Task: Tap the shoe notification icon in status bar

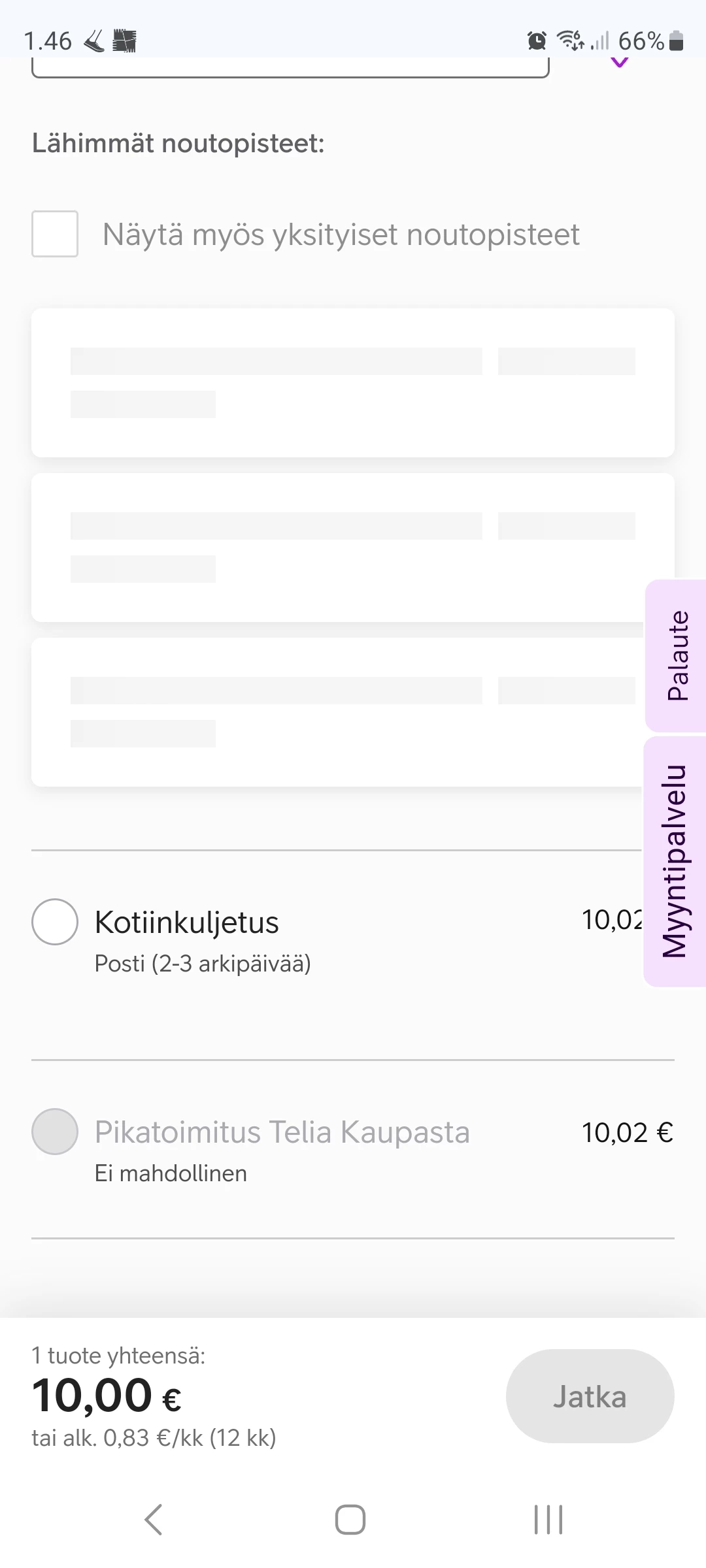Action: pyautogui.click(x=94, y=41)
